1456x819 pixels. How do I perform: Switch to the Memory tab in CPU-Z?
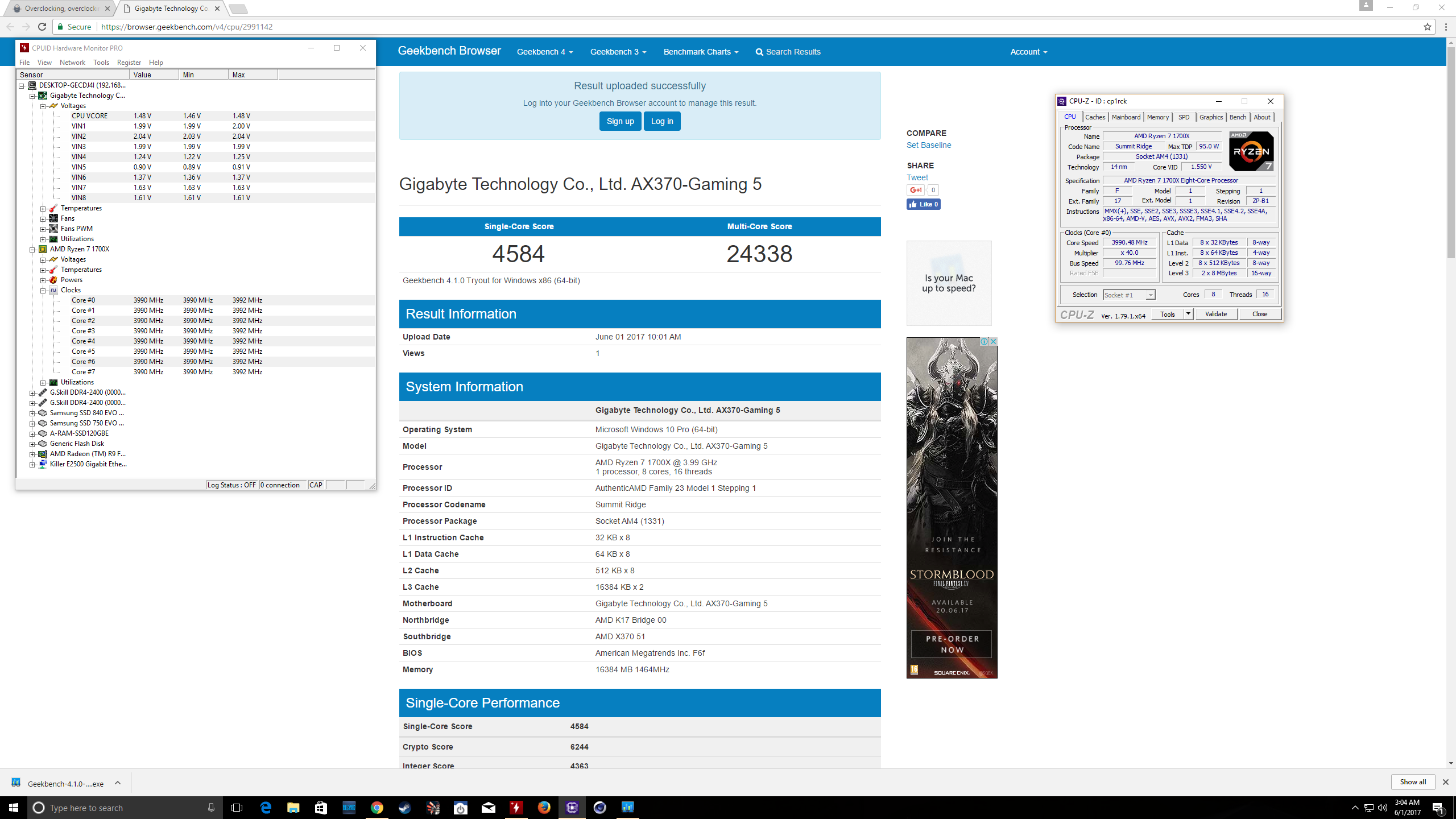pos(1157,117)
